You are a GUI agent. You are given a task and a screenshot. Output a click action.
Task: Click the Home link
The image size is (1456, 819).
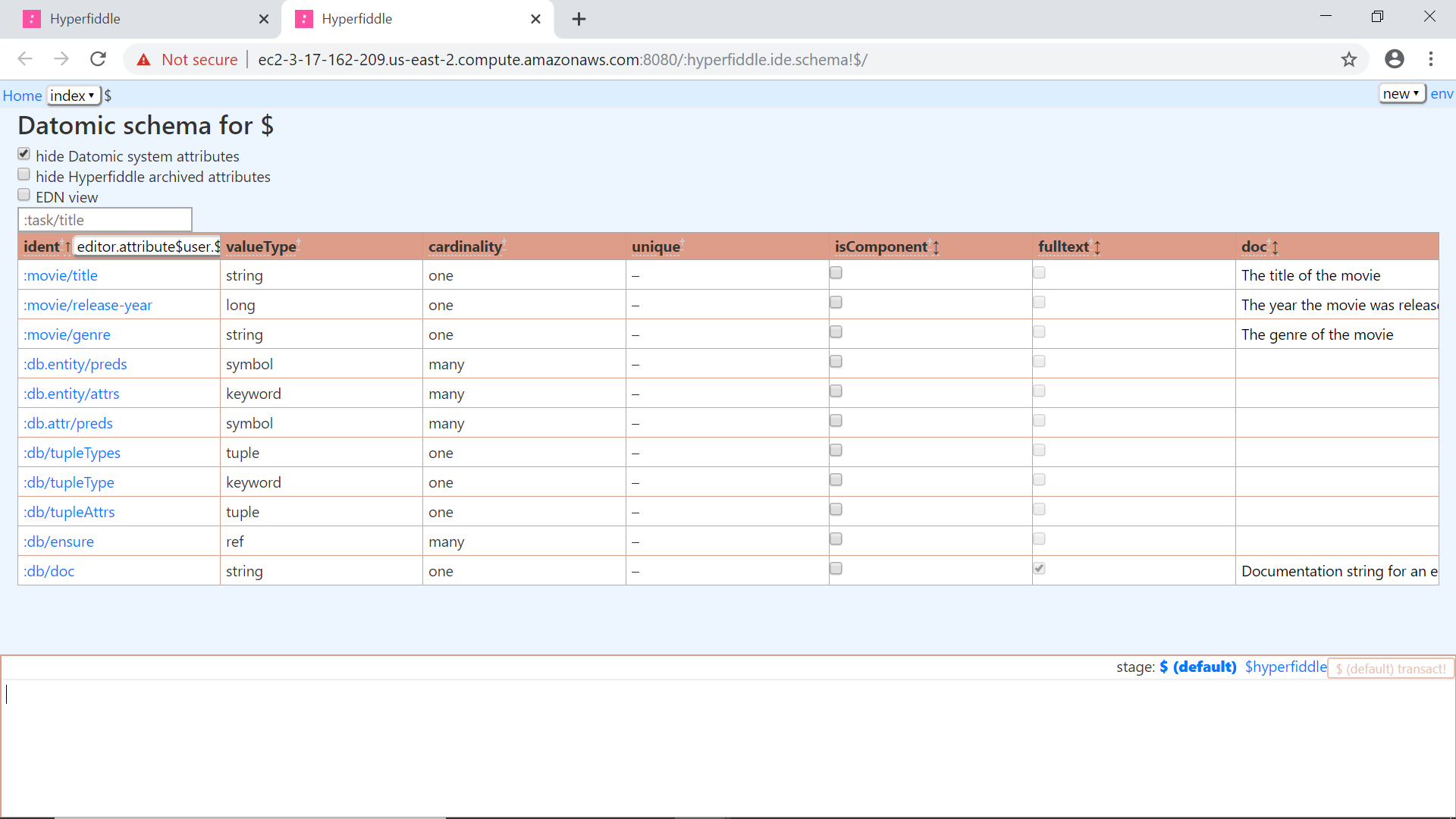point(22,96)
